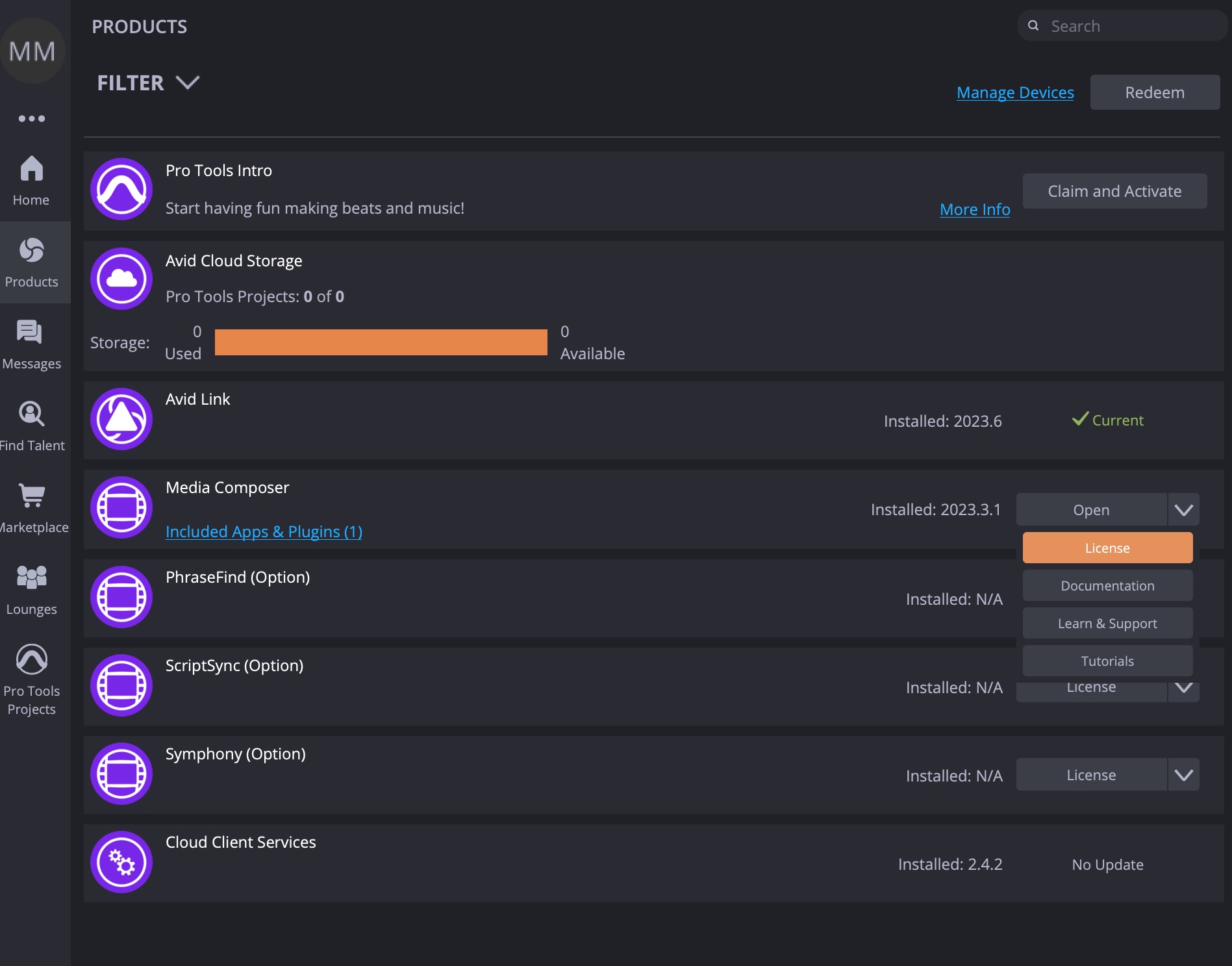
Task: Open More Info for Pro Tools Intro
Action: coord(975,209)
